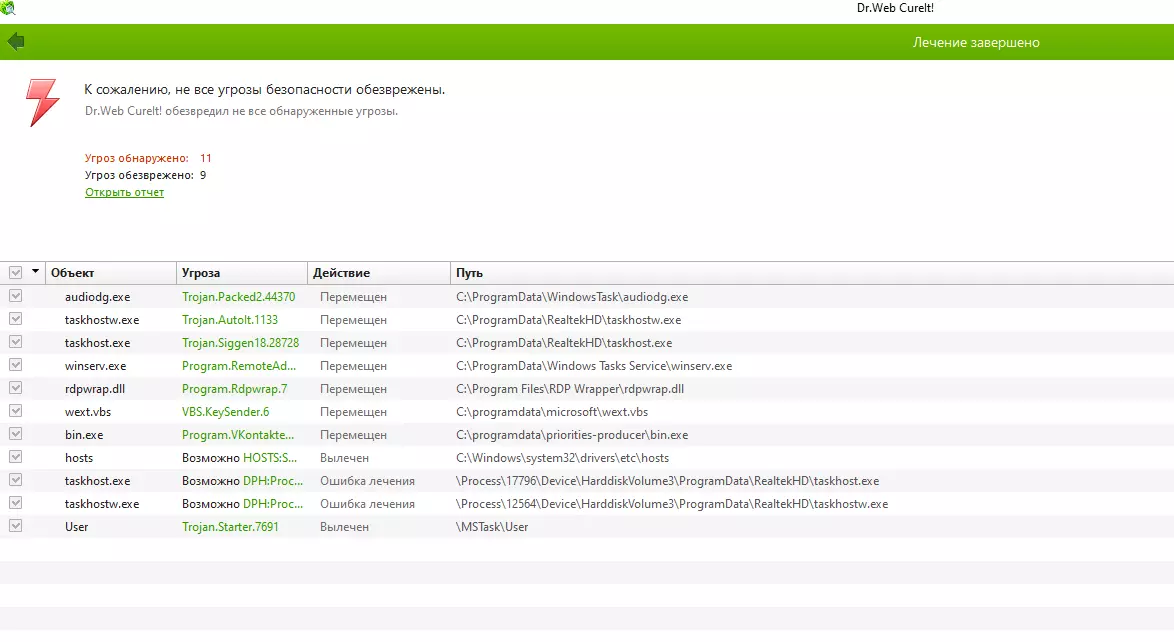Select the hosts object name
The image size is (1174, 642).
(79, 458)
